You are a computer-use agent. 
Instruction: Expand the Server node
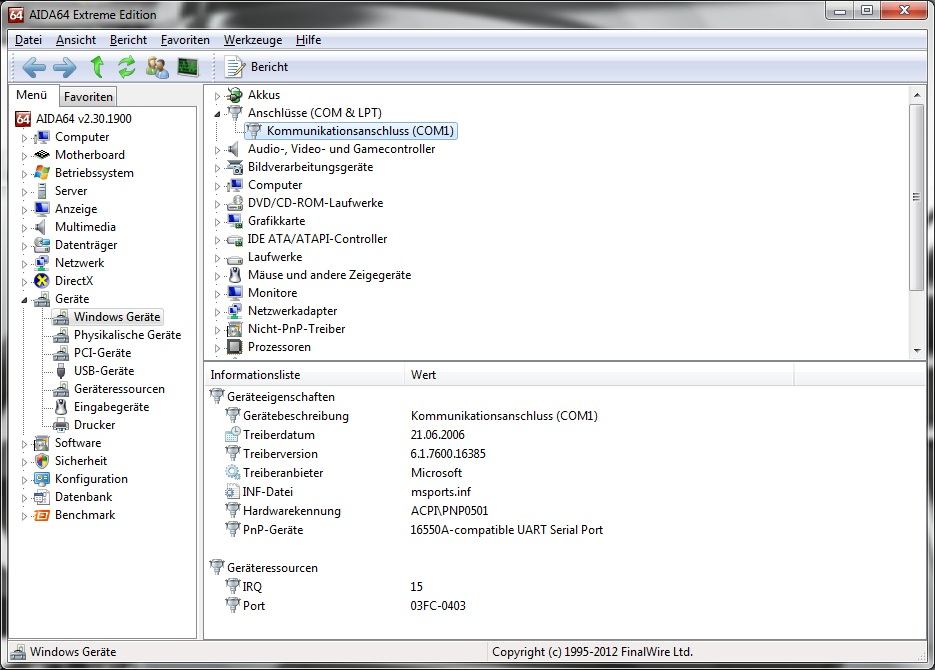point(24,192)
